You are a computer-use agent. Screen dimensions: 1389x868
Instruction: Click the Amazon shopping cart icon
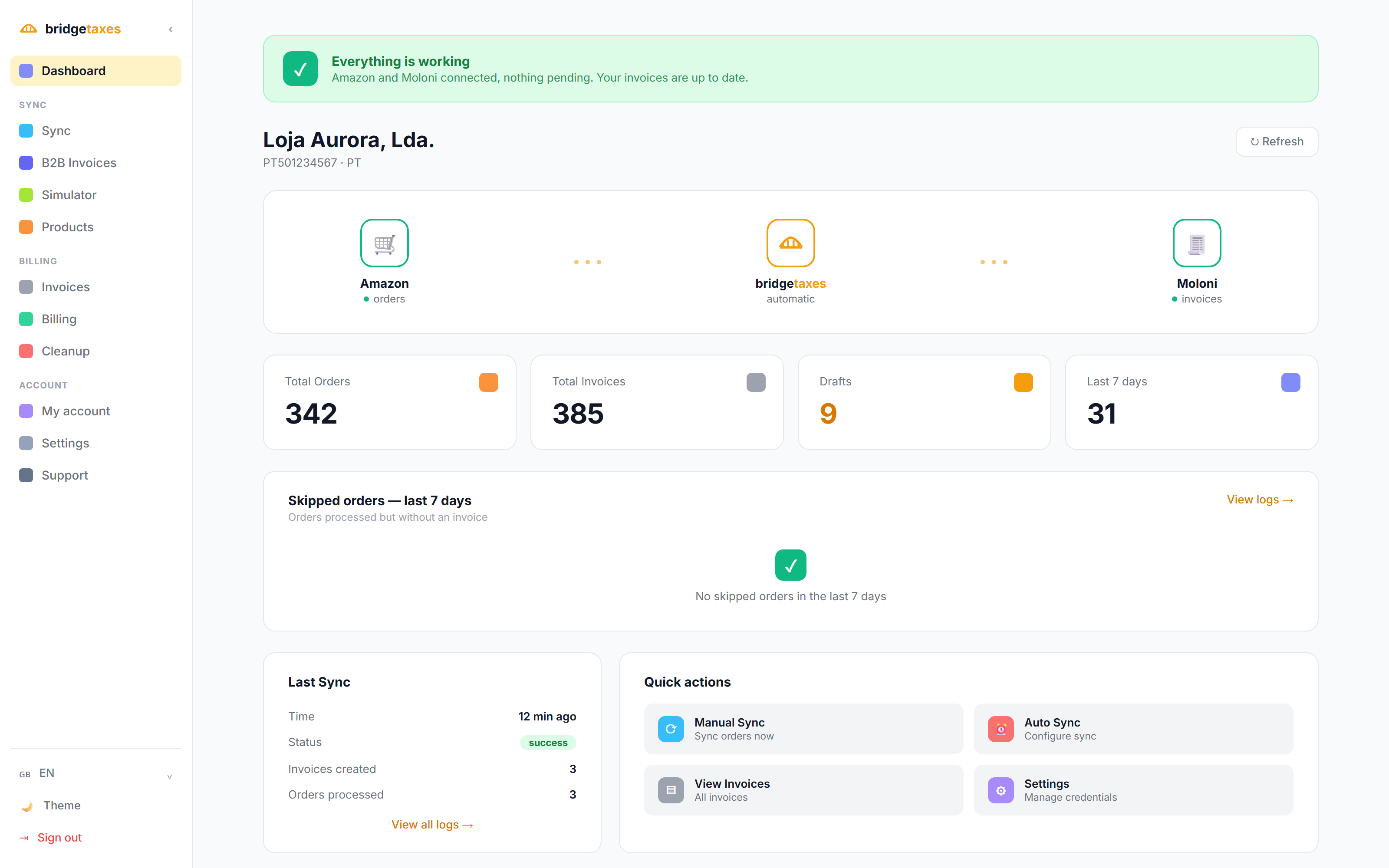click(385, 243)
